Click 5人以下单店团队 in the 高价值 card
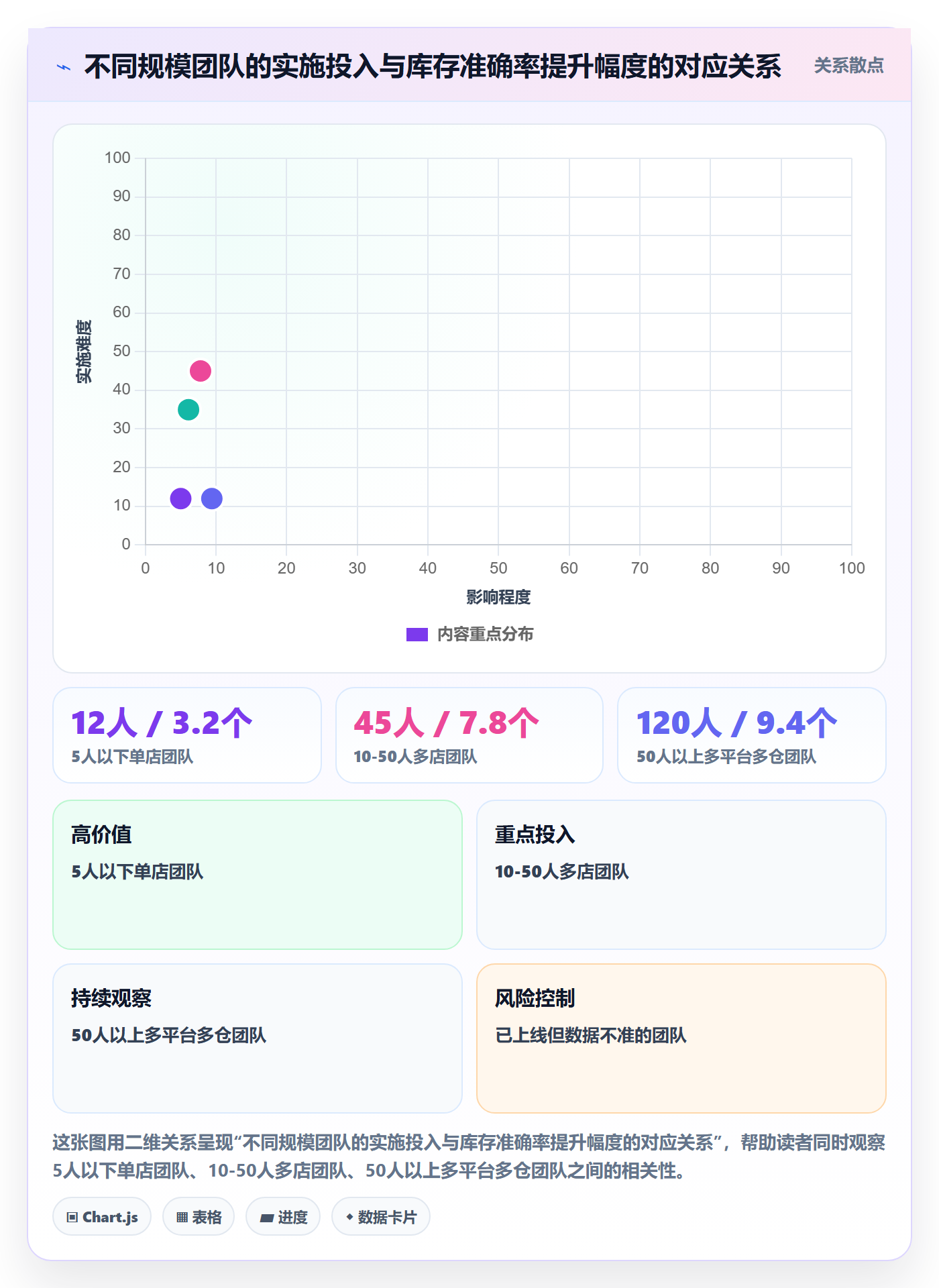This screenshot has height=1288, width=939. [x=137, y=871]
